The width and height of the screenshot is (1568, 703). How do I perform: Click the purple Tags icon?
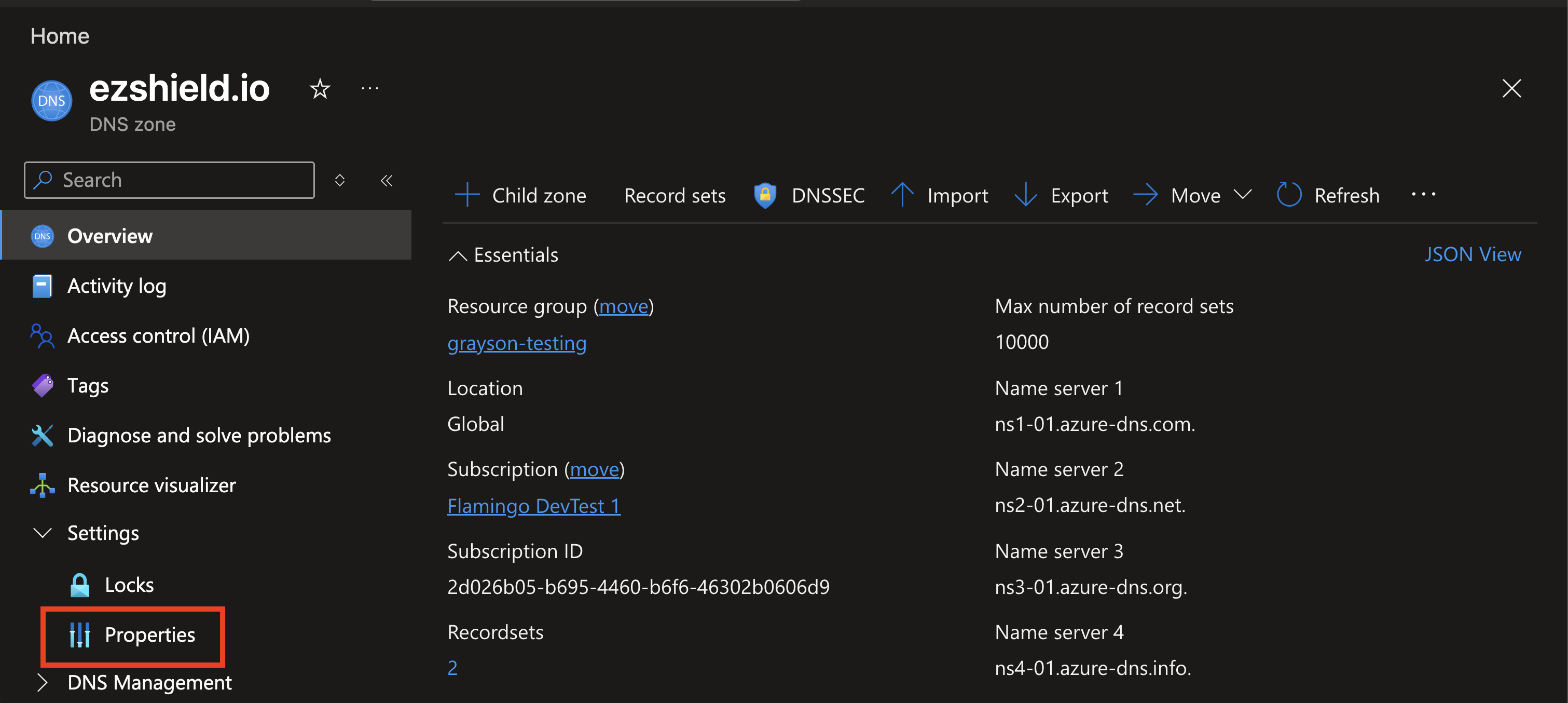(x=42, y=386)
